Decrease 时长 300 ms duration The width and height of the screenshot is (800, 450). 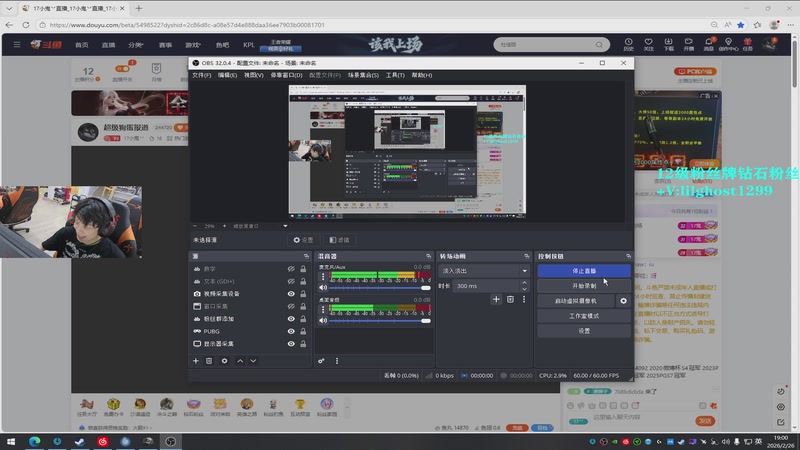tap(524, 289)
